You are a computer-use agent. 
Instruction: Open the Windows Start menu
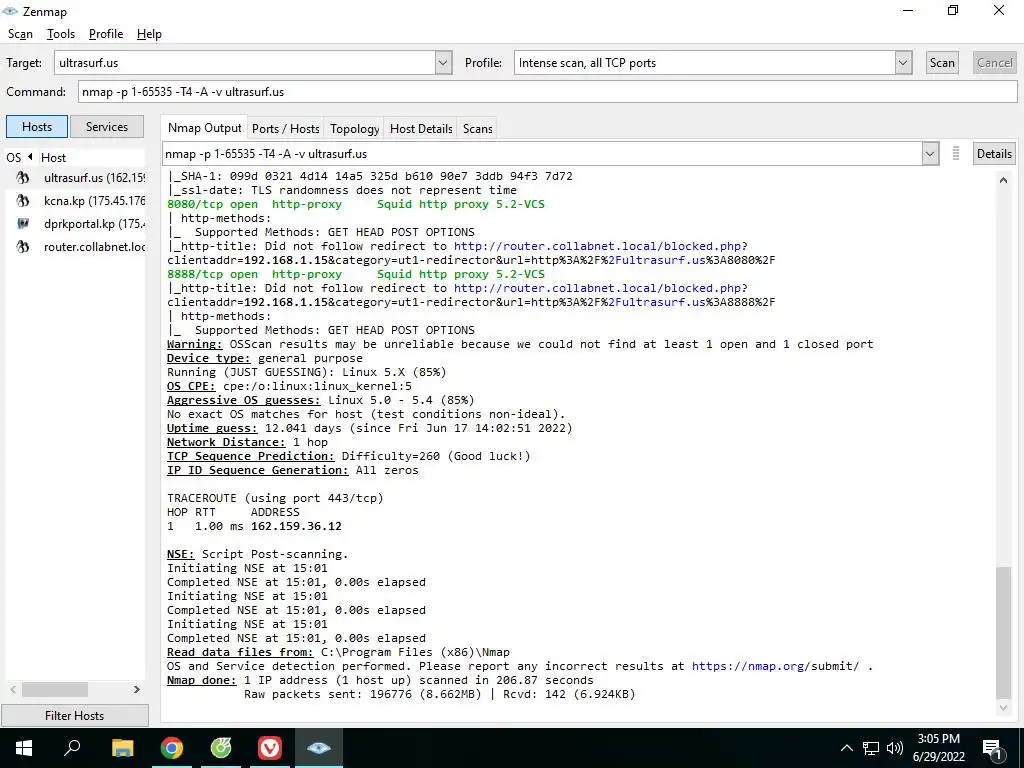click(x=24, y=748)
